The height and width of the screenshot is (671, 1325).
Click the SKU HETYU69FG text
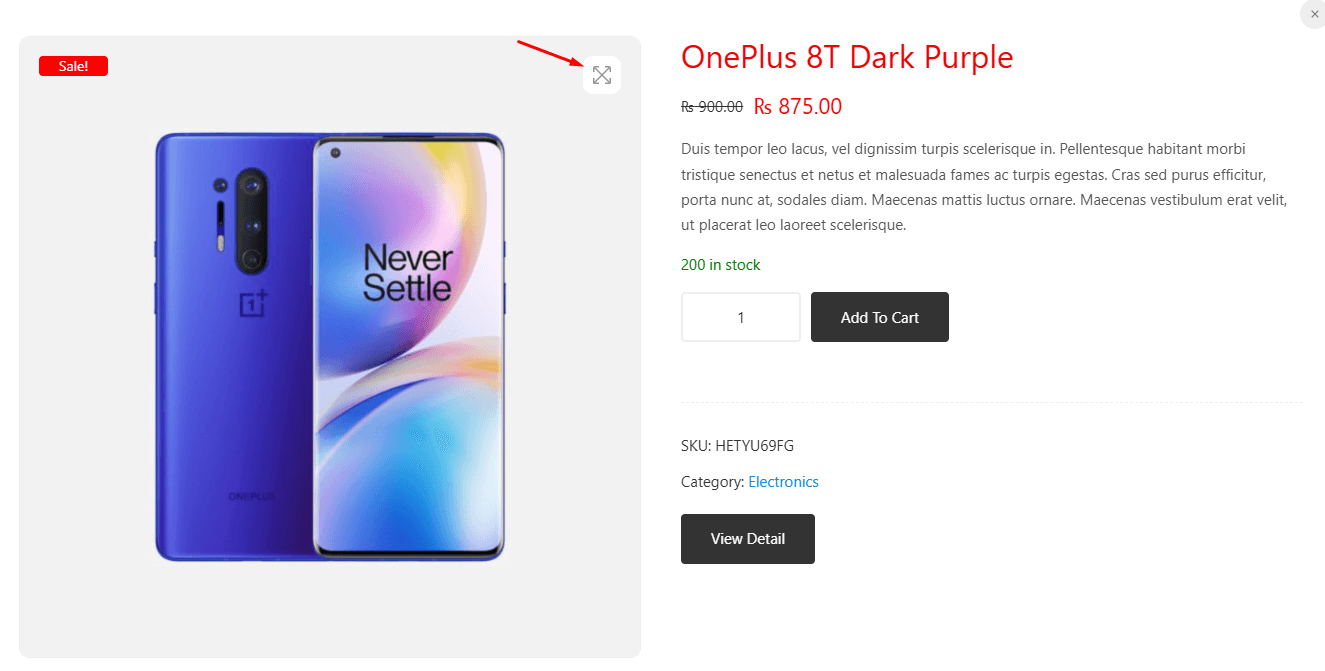pyautogui.click(x=737, y=446)
